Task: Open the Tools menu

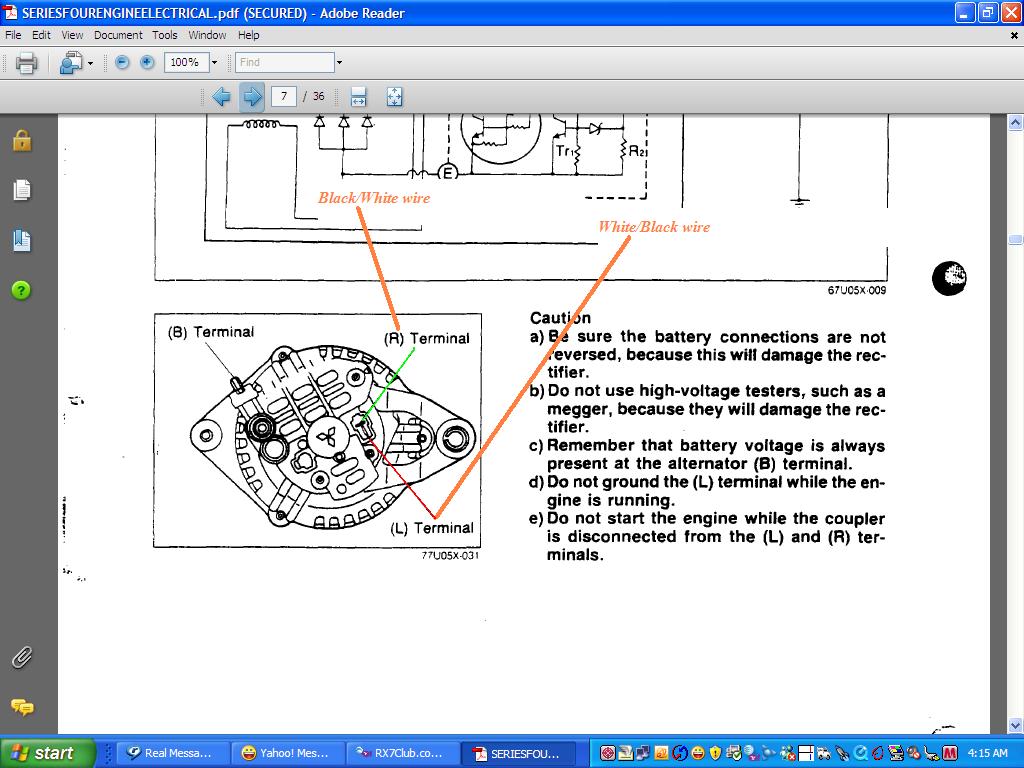Action: 165,35
